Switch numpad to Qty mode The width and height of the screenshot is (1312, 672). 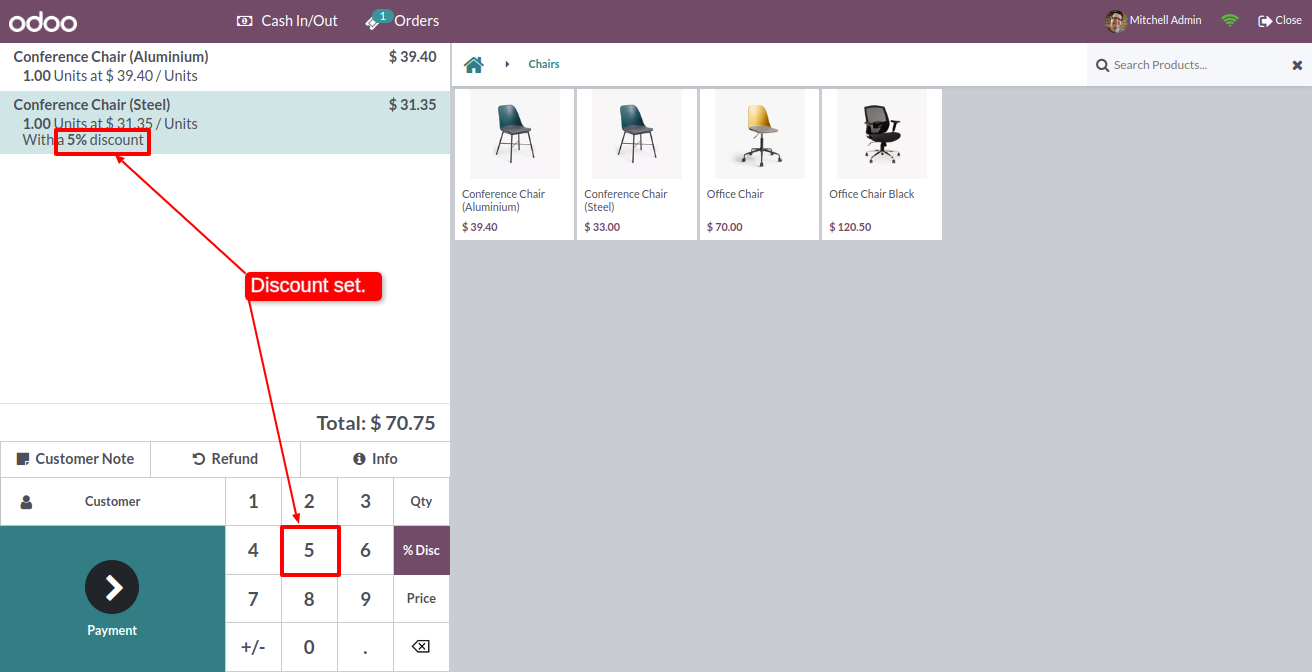pos(421,501)
